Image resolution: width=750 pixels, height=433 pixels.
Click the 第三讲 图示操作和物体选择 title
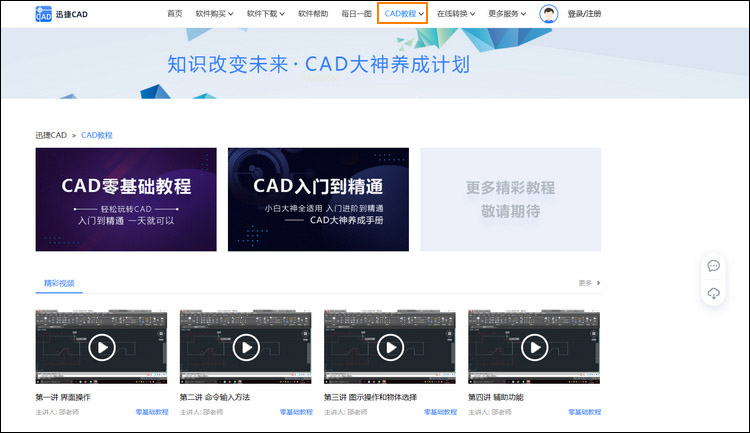(x=370, y=397)
